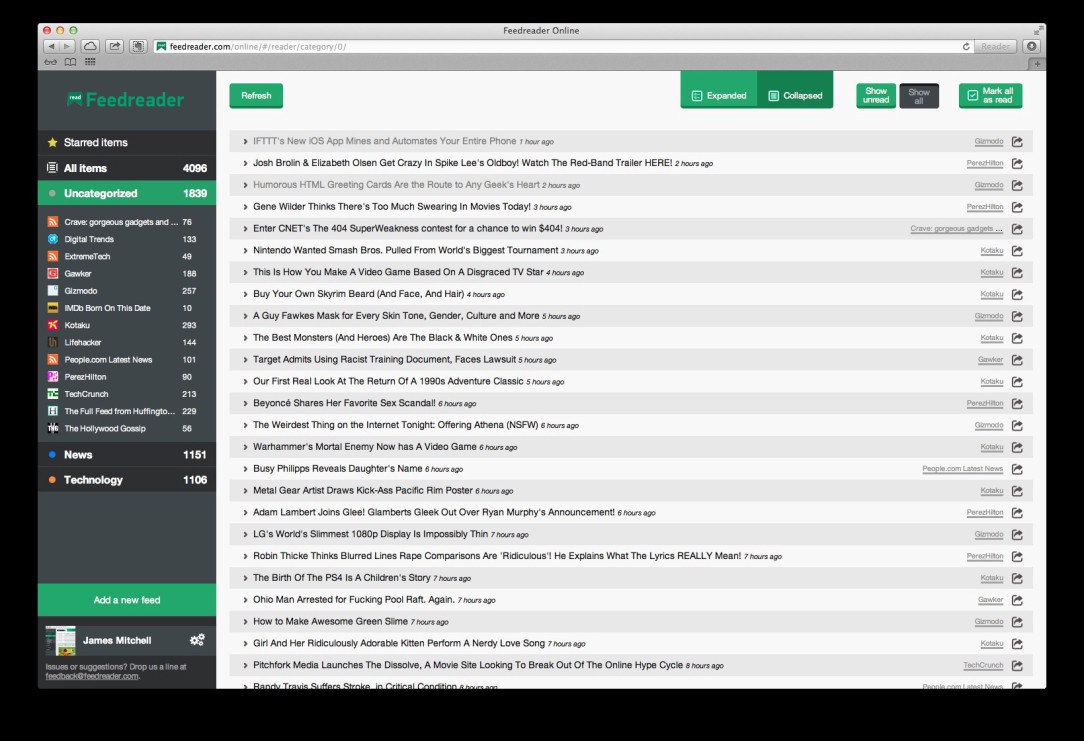This screenshot has height=741, width=1084.
Task: Click PerezHilton feed icon in sidebar
Action: [53, 377]
